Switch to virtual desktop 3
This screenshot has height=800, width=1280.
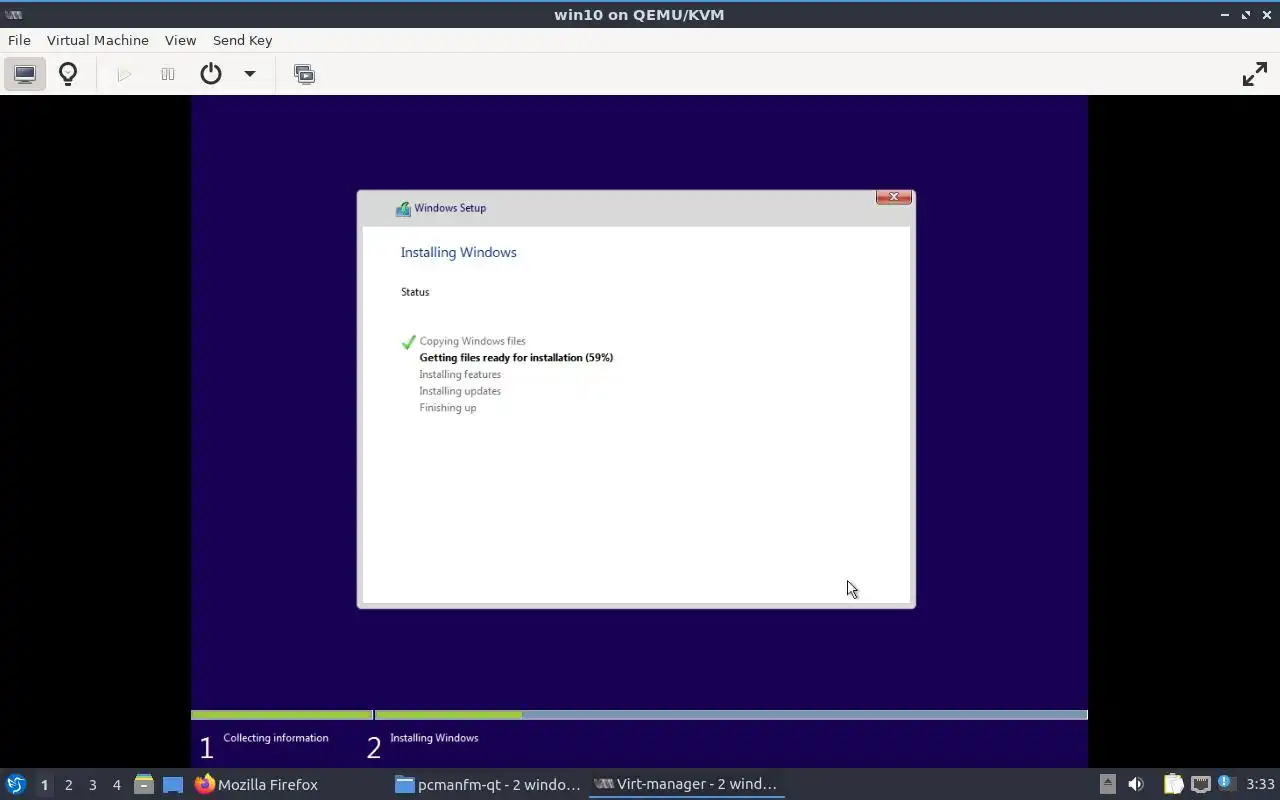click(x=93, y=785)
